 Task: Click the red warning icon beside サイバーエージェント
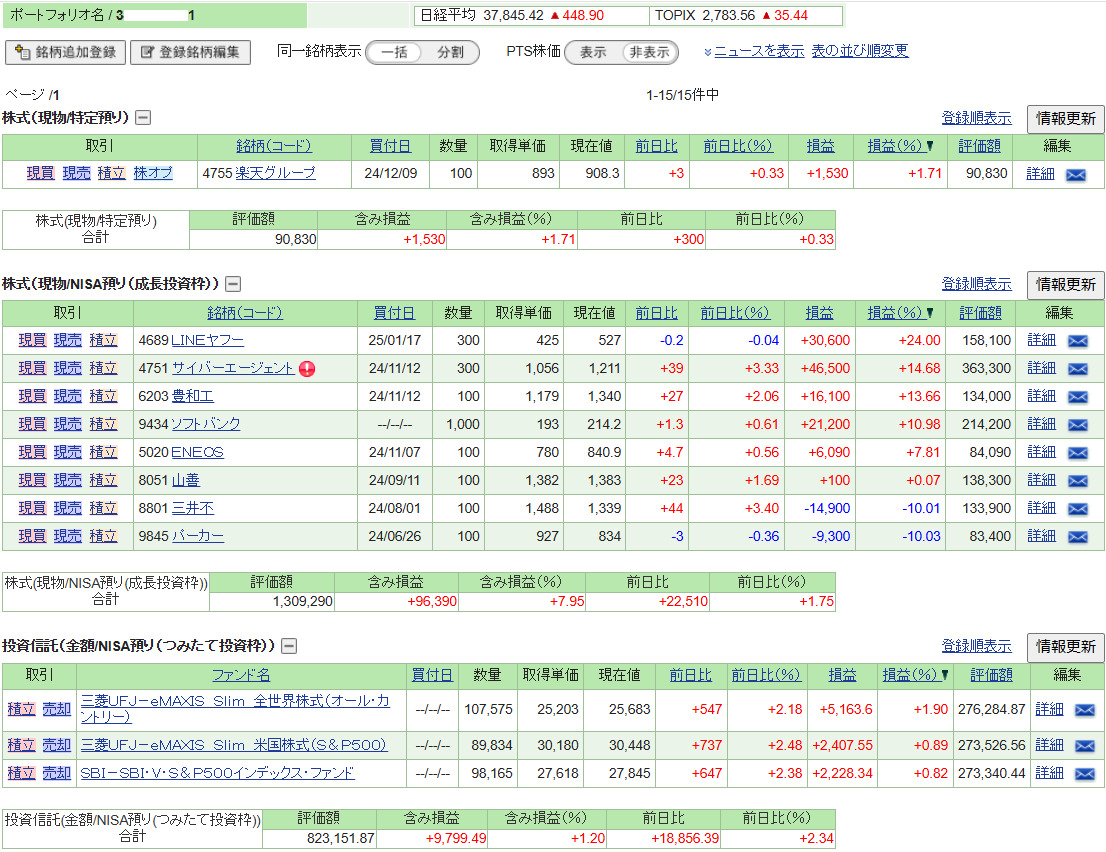(307, 368)
